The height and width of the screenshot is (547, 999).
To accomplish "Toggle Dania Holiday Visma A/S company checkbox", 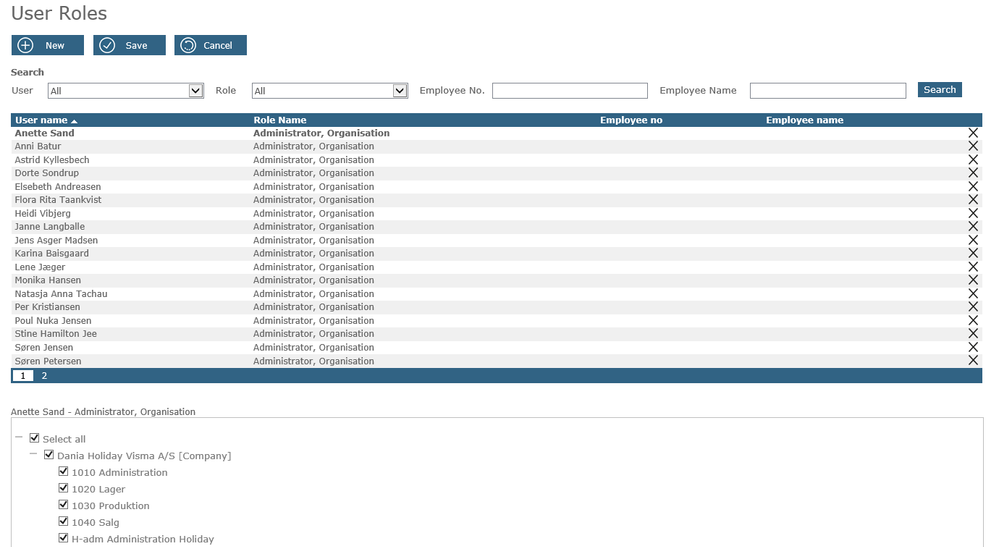I will pyautogui.click(x=49, y=455).
